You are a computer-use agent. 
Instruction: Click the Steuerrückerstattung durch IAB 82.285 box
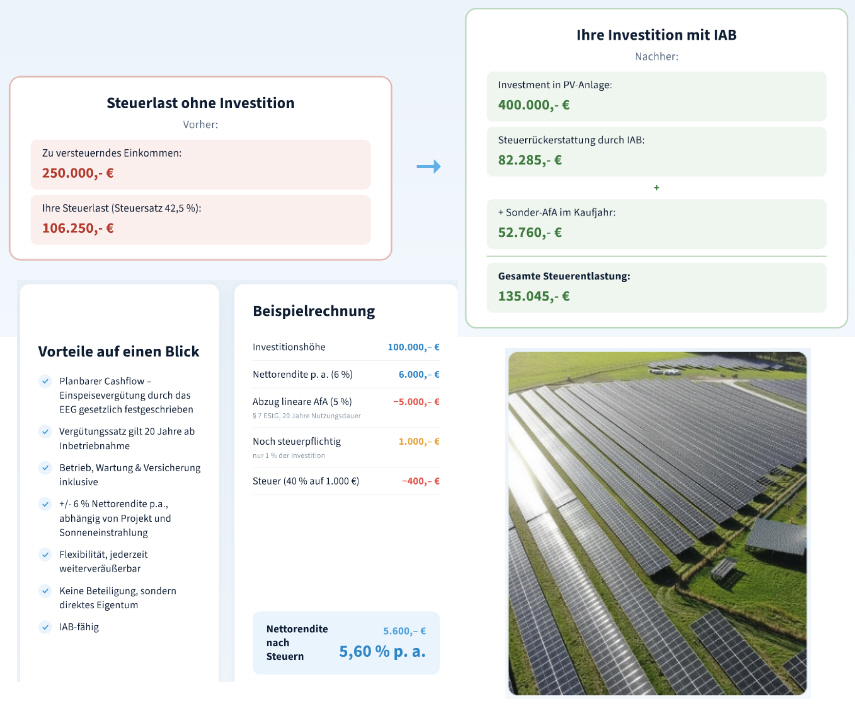coord(657,152)
